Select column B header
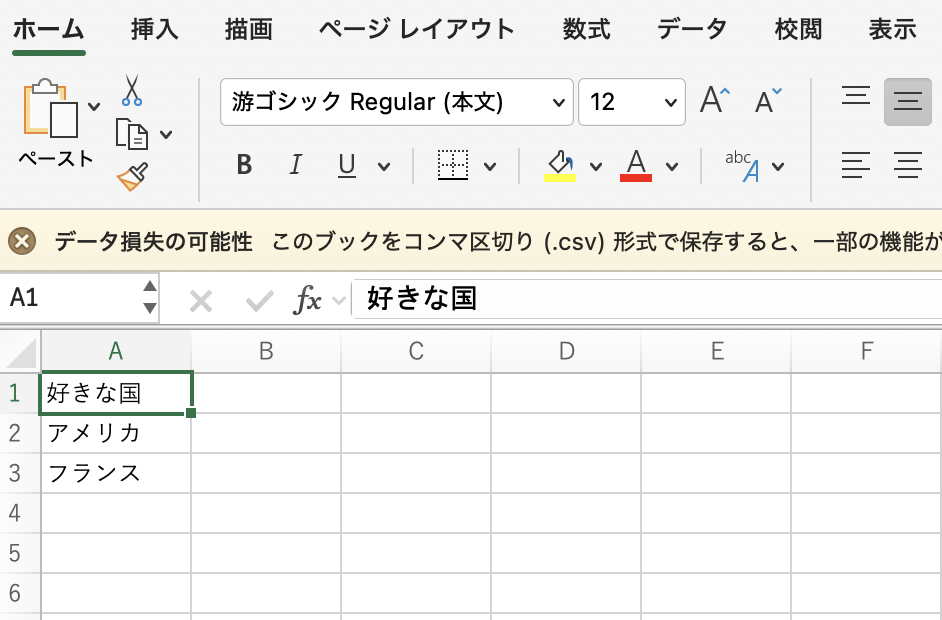 point(266,351)
